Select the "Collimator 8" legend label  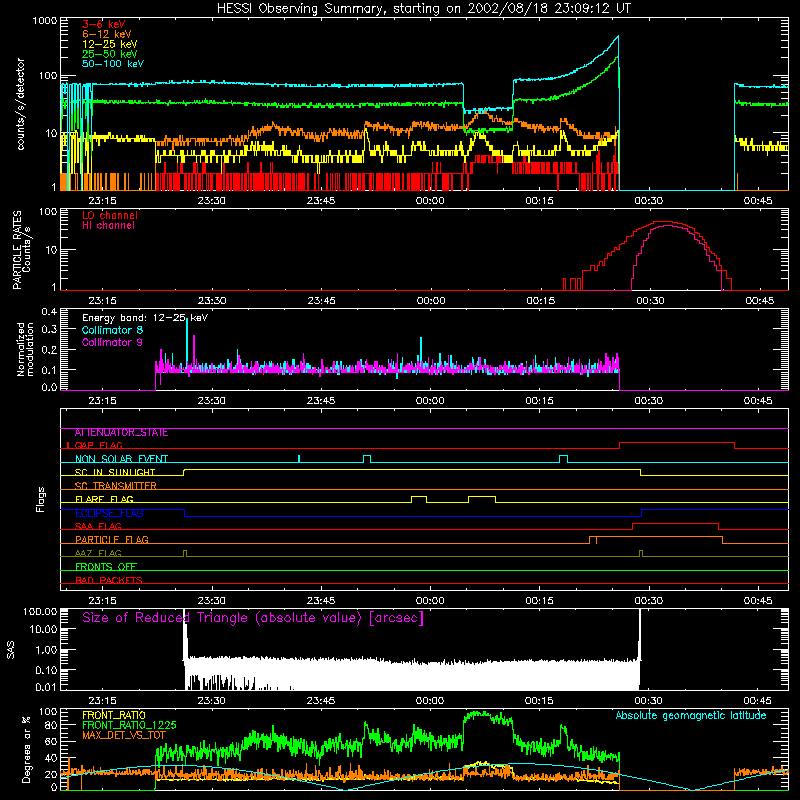click(112, 330)
